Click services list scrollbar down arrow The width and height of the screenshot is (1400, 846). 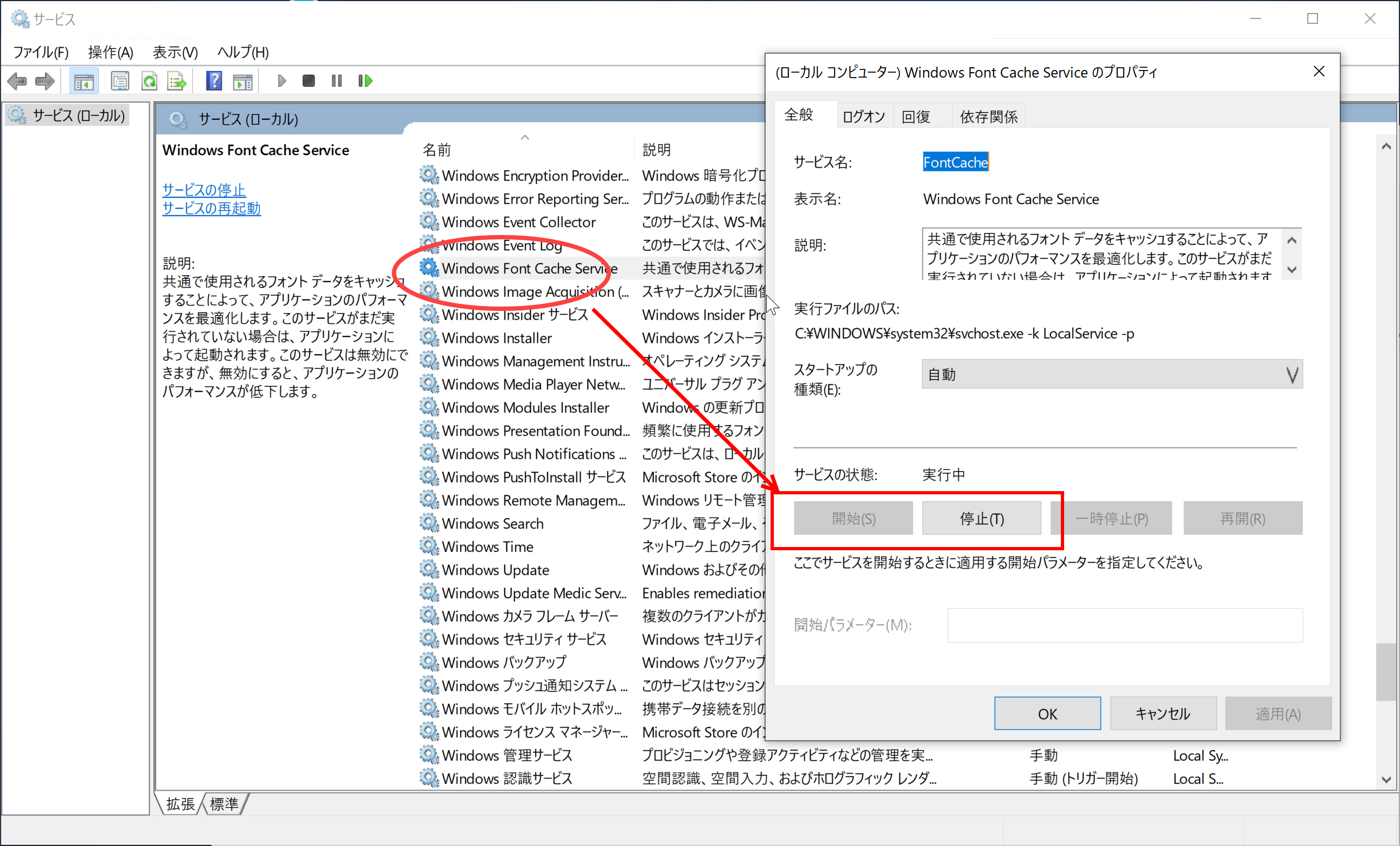tap(1386, 779)
